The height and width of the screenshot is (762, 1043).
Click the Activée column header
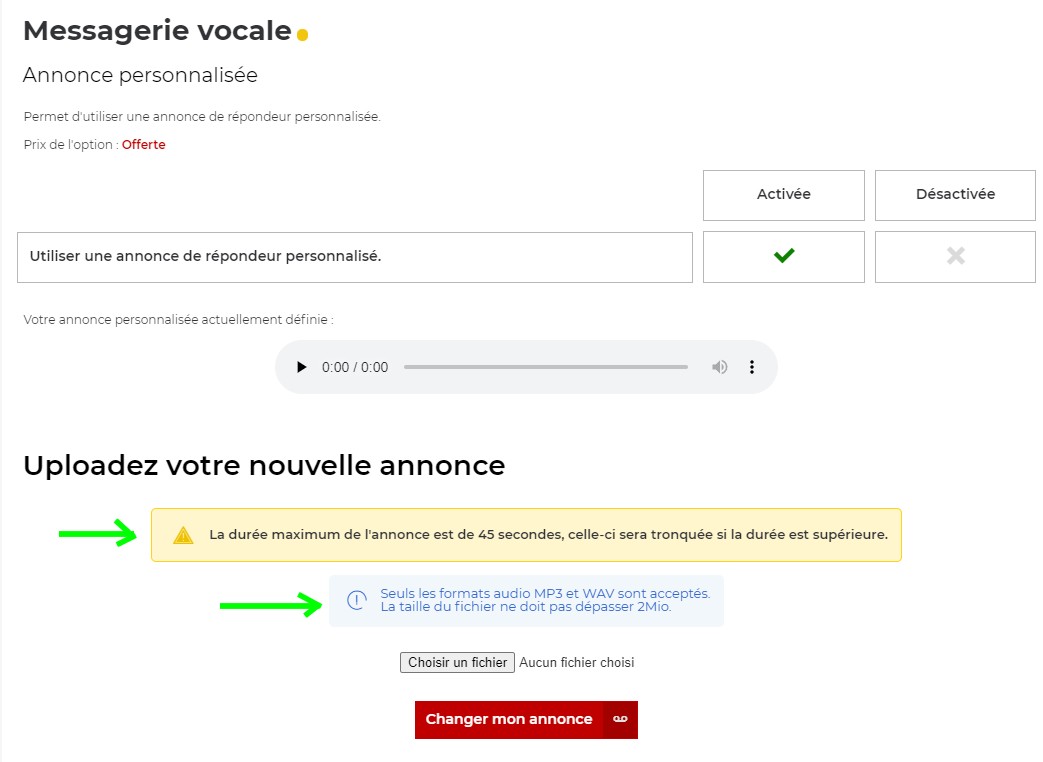click(x=784, y=195)
